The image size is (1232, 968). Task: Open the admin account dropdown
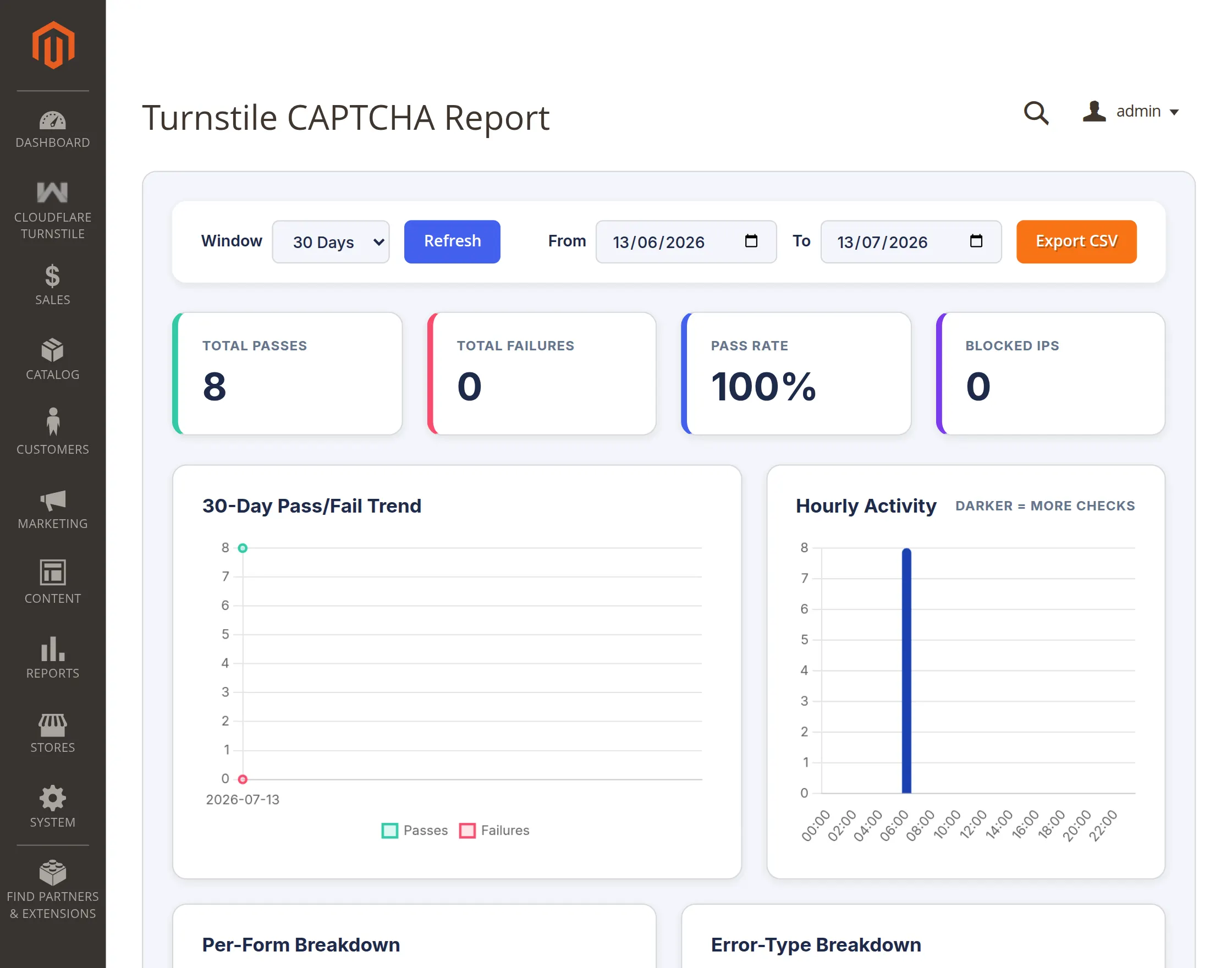[x=1131, y=111]
